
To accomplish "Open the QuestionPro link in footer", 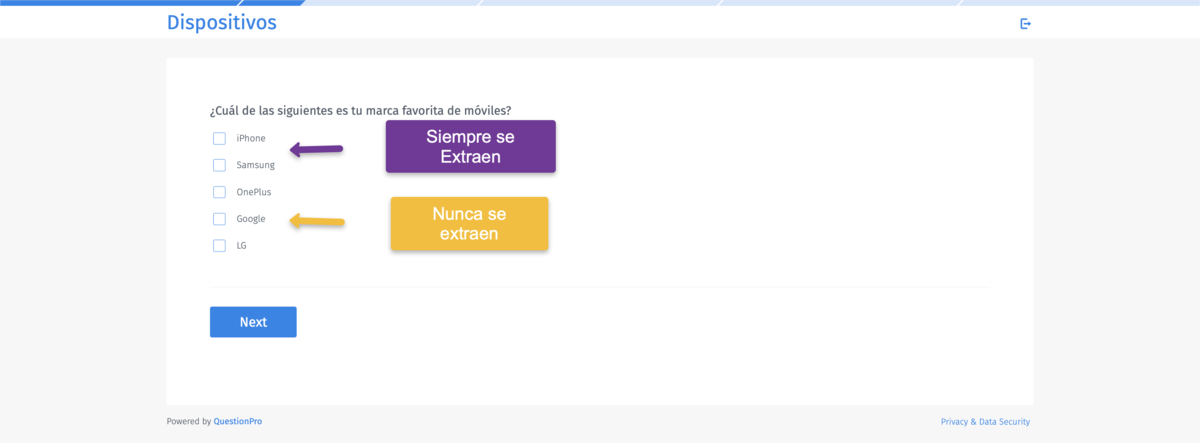I will coord(238,422).
